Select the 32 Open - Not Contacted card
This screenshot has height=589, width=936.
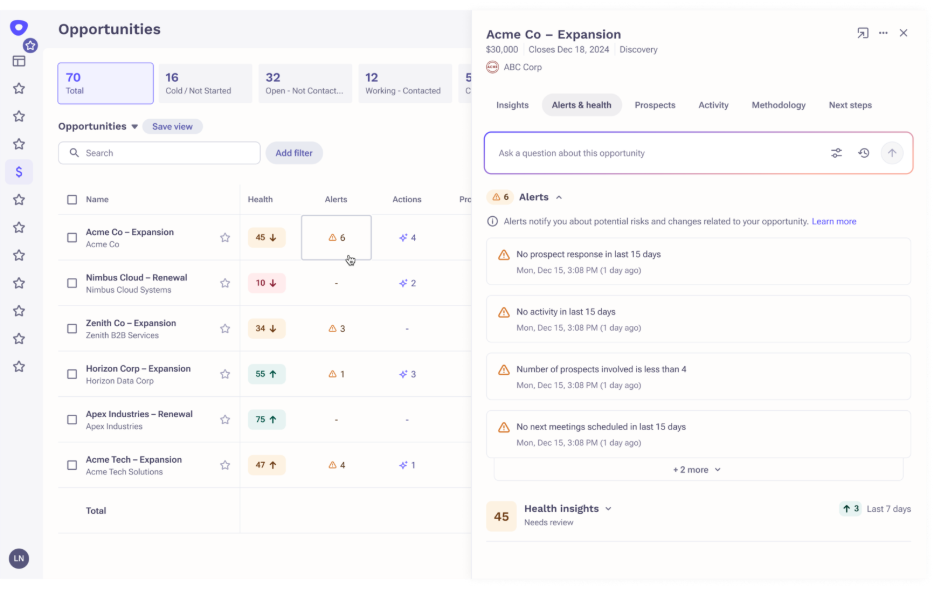click(305, 84)
